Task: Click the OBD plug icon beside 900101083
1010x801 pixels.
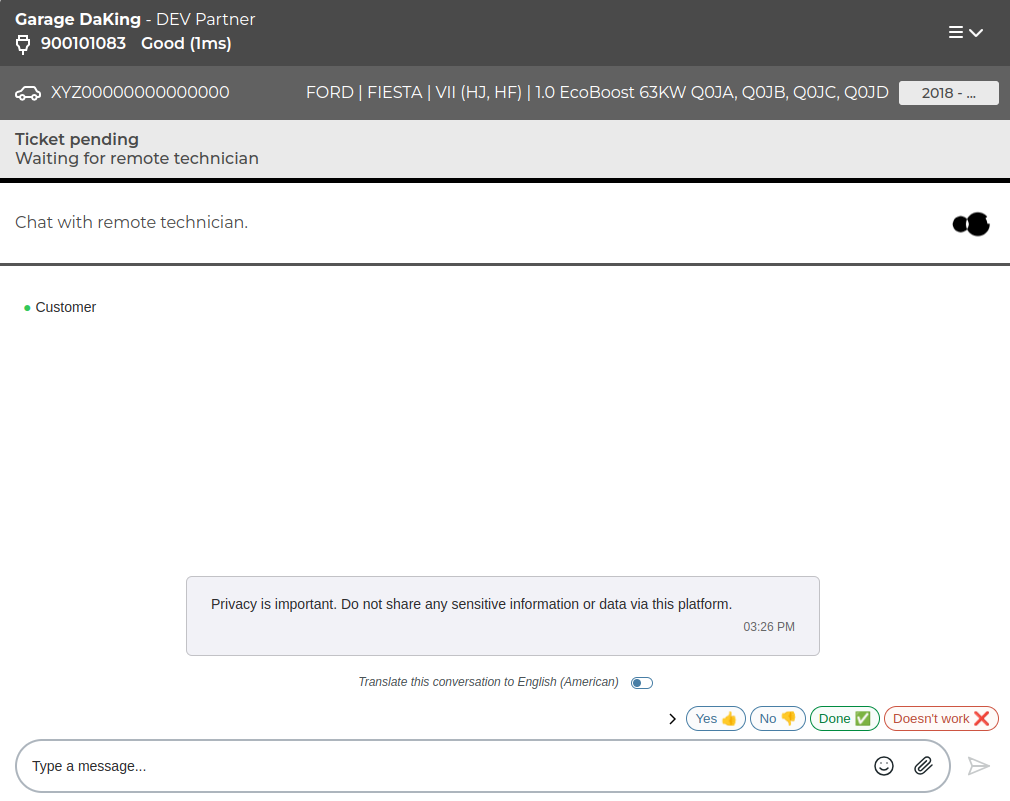Action: (22, 43)
